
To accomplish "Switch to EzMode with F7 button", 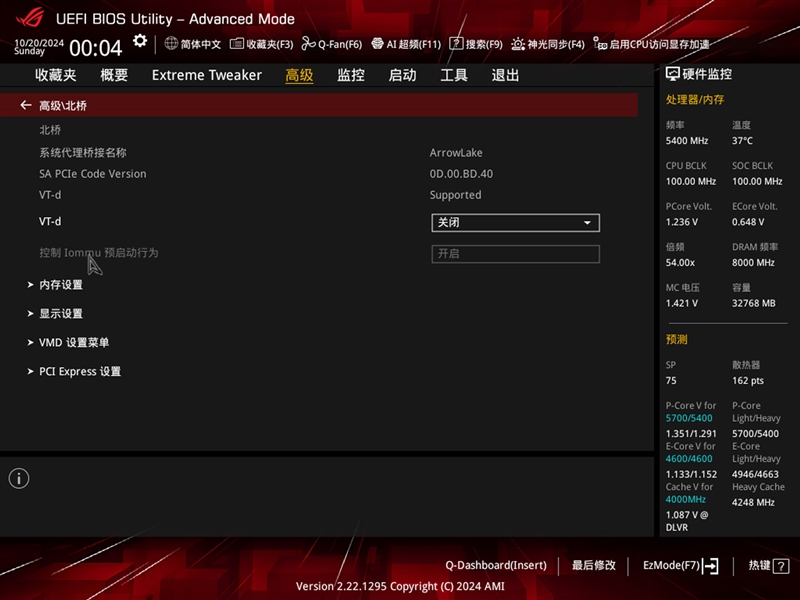I will tap(682, 565).
